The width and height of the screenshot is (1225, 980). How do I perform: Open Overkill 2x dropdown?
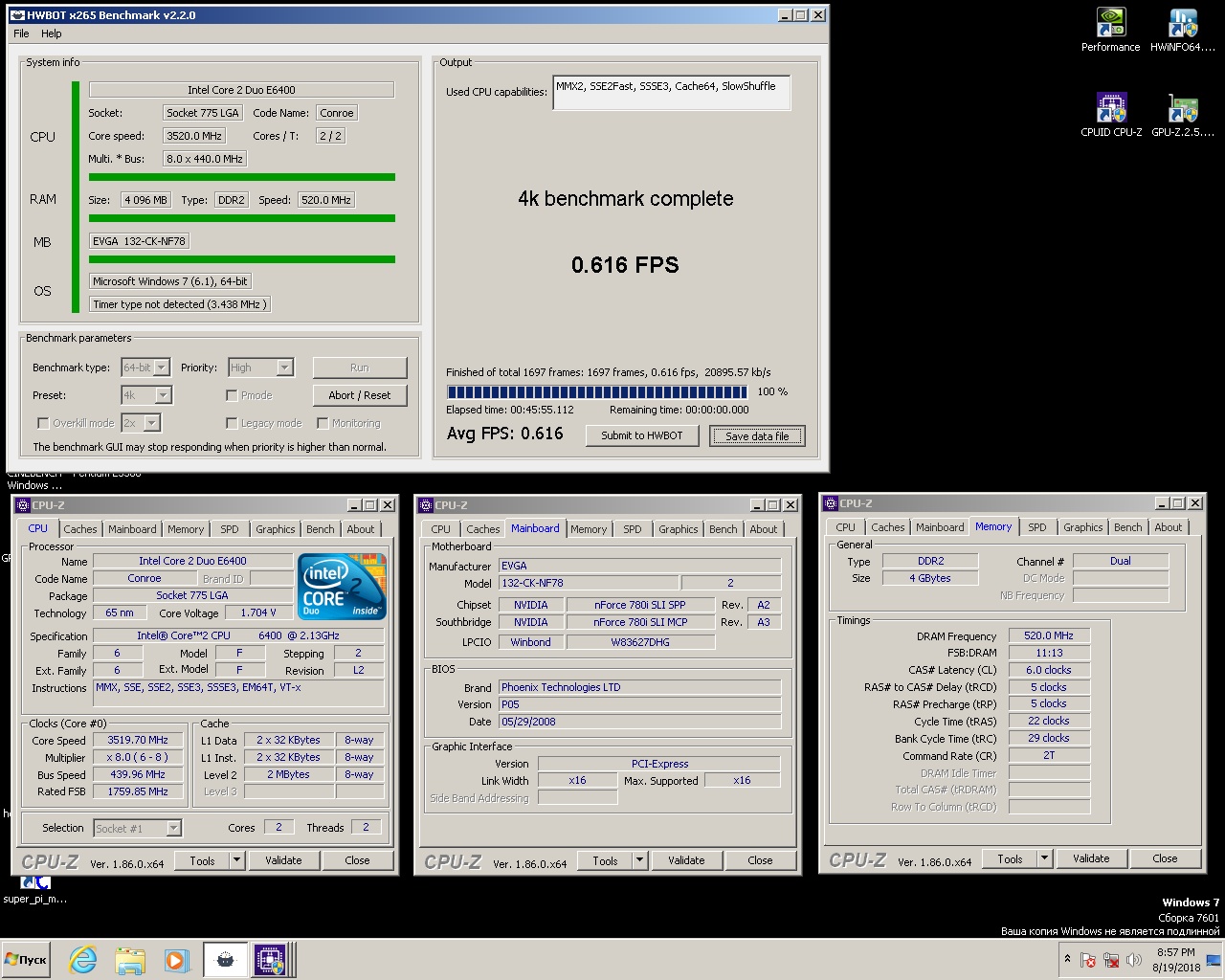pyautogui.click(x=140, y=423)
